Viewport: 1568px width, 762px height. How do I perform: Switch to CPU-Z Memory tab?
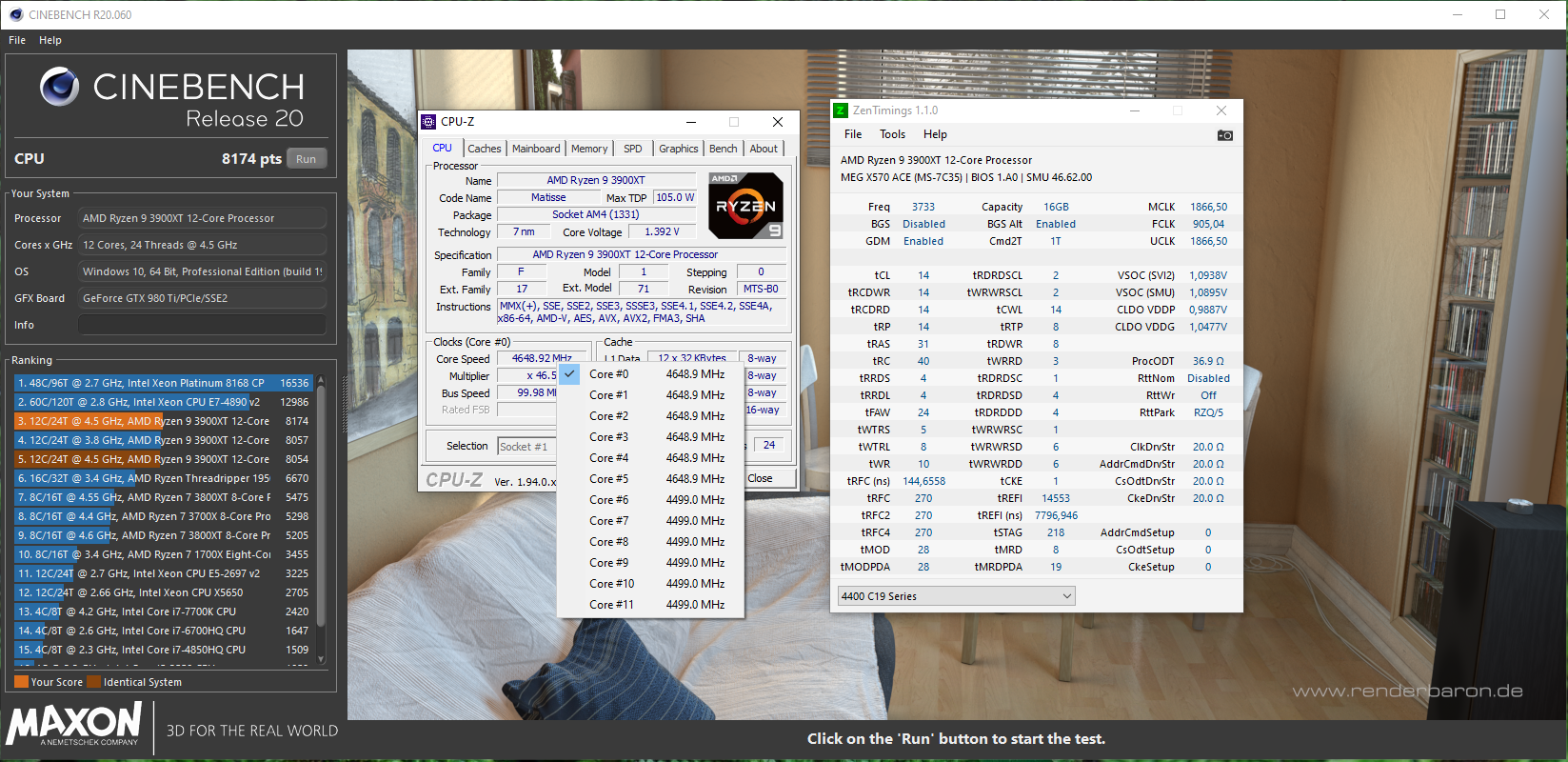pyautogui.click(x=589, y=149)
